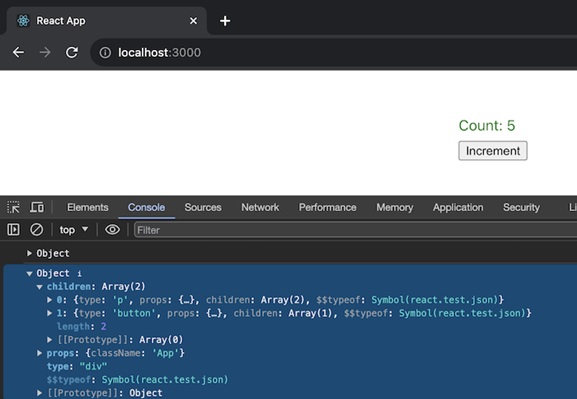Screen dimensions: 577x399
Task: Toggle the device toolbar icon
Action: point(36,208)
